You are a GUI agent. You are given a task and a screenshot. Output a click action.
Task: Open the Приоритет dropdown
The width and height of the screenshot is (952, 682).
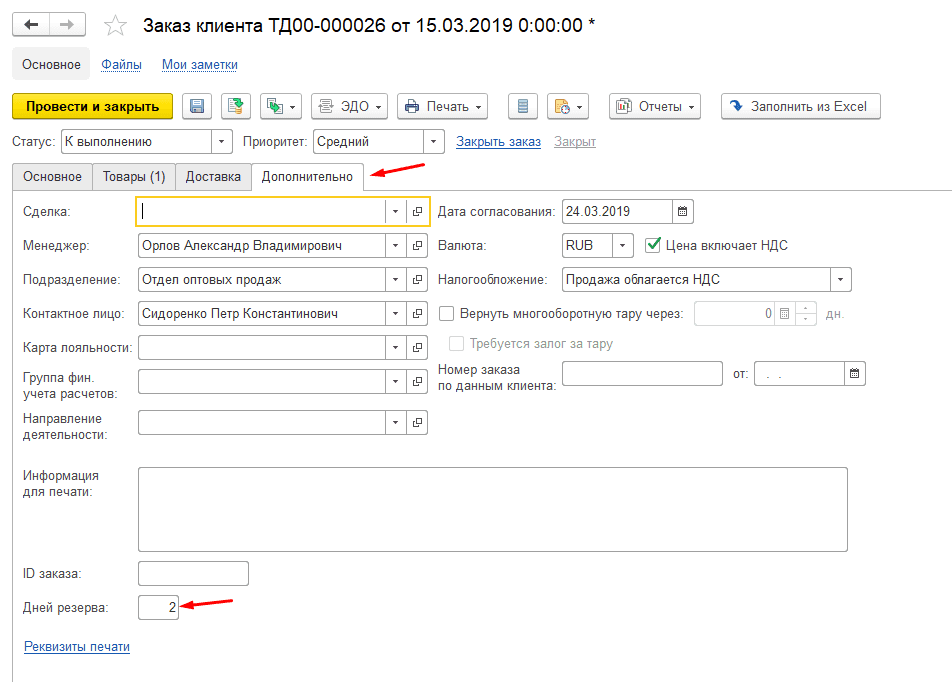434,142
